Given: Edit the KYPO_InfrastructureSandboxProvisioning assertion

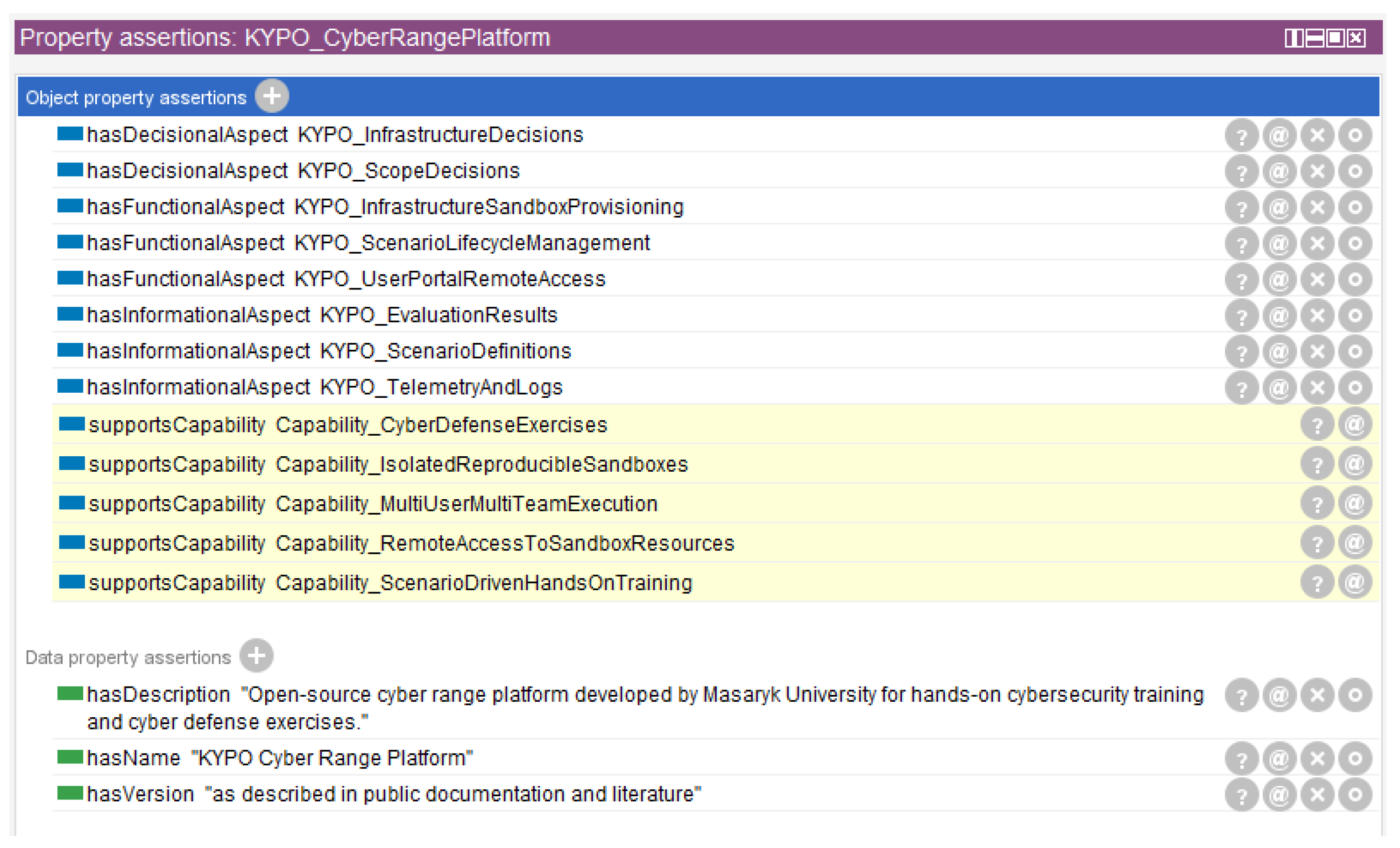Looking at the screenshot, I should coord(1356,207).
